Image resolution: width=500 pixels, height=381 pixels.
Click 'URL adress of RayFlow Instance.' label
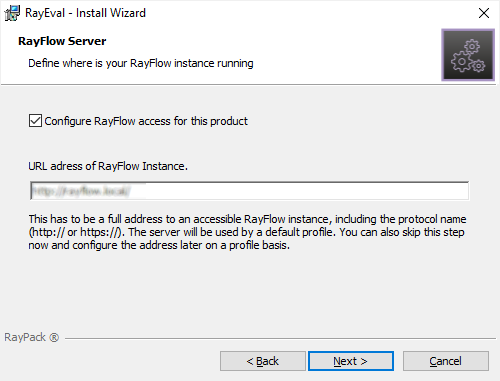(108, 166)
